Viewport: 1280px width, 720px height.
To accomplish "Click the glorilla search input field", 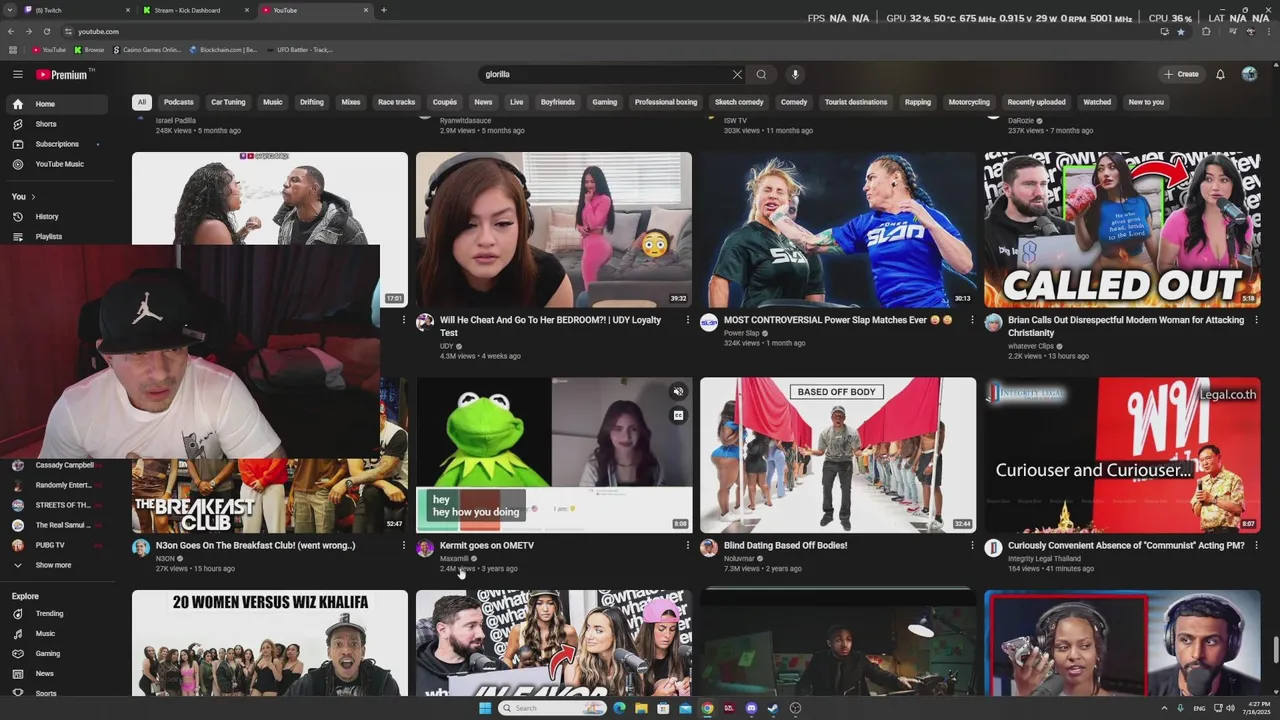I will point(605,74).
